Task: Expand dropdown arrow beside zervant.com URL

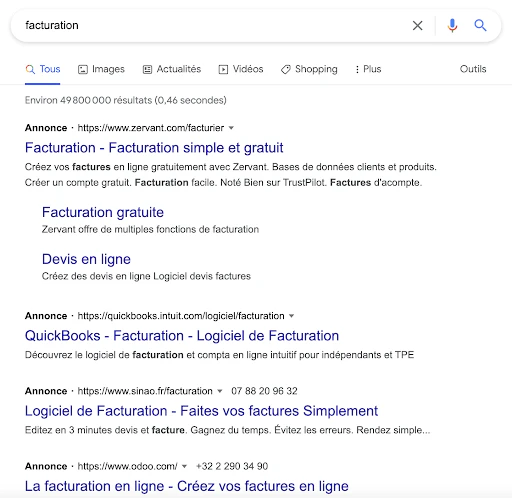Action: click(231, 128)
